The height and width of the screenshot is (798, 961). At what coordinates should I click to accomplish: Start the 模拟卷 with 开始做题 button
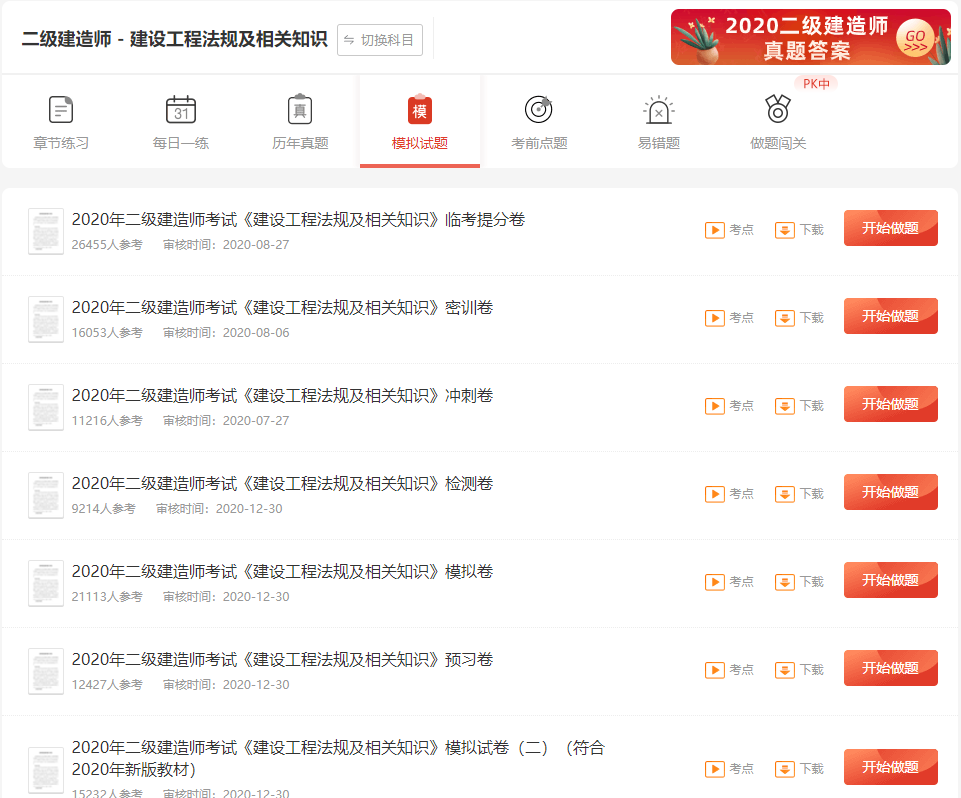click(890, 580)
